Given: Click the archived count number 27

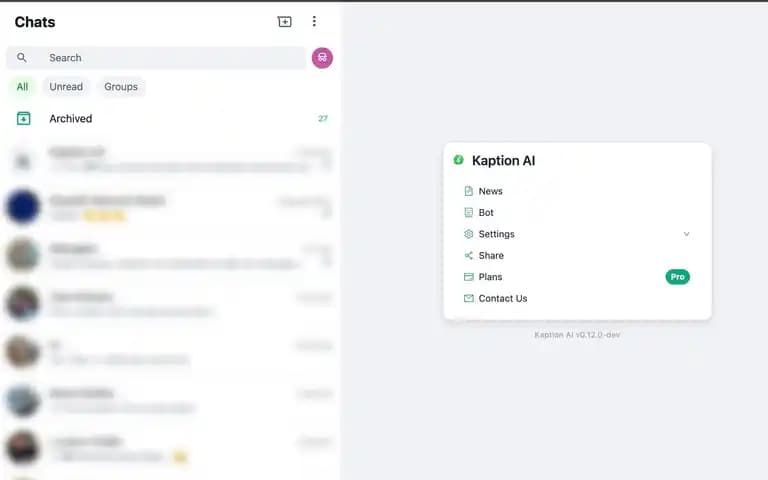Looking at the screenshot, I should (x=323, y=119).
